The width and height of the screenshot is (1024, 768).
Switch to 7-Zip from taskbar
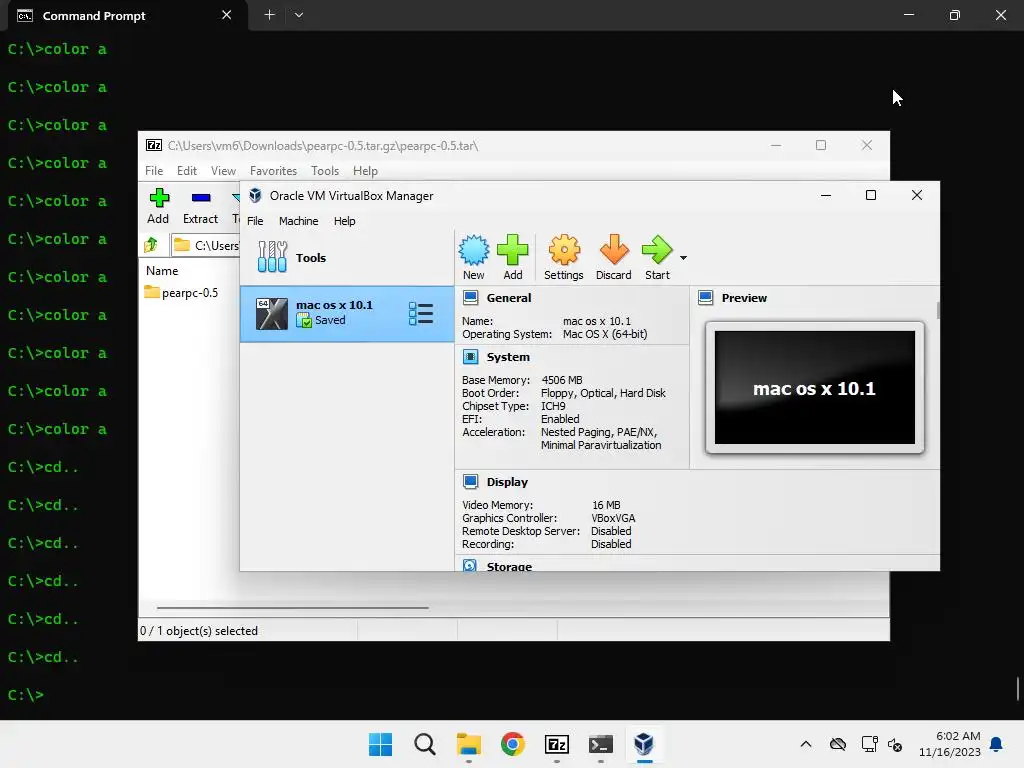[556, 744]
